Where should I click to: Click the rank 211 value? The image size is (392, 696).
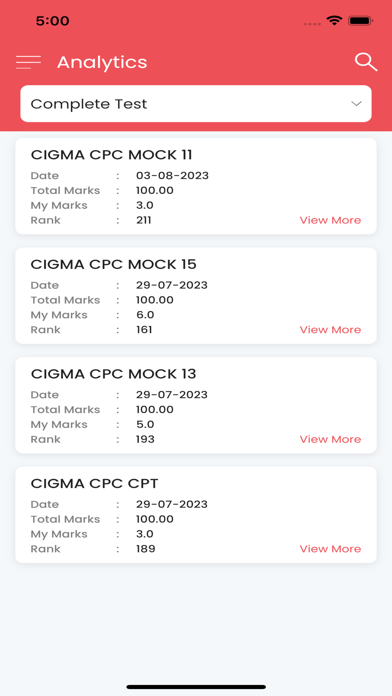coord(144,220)
